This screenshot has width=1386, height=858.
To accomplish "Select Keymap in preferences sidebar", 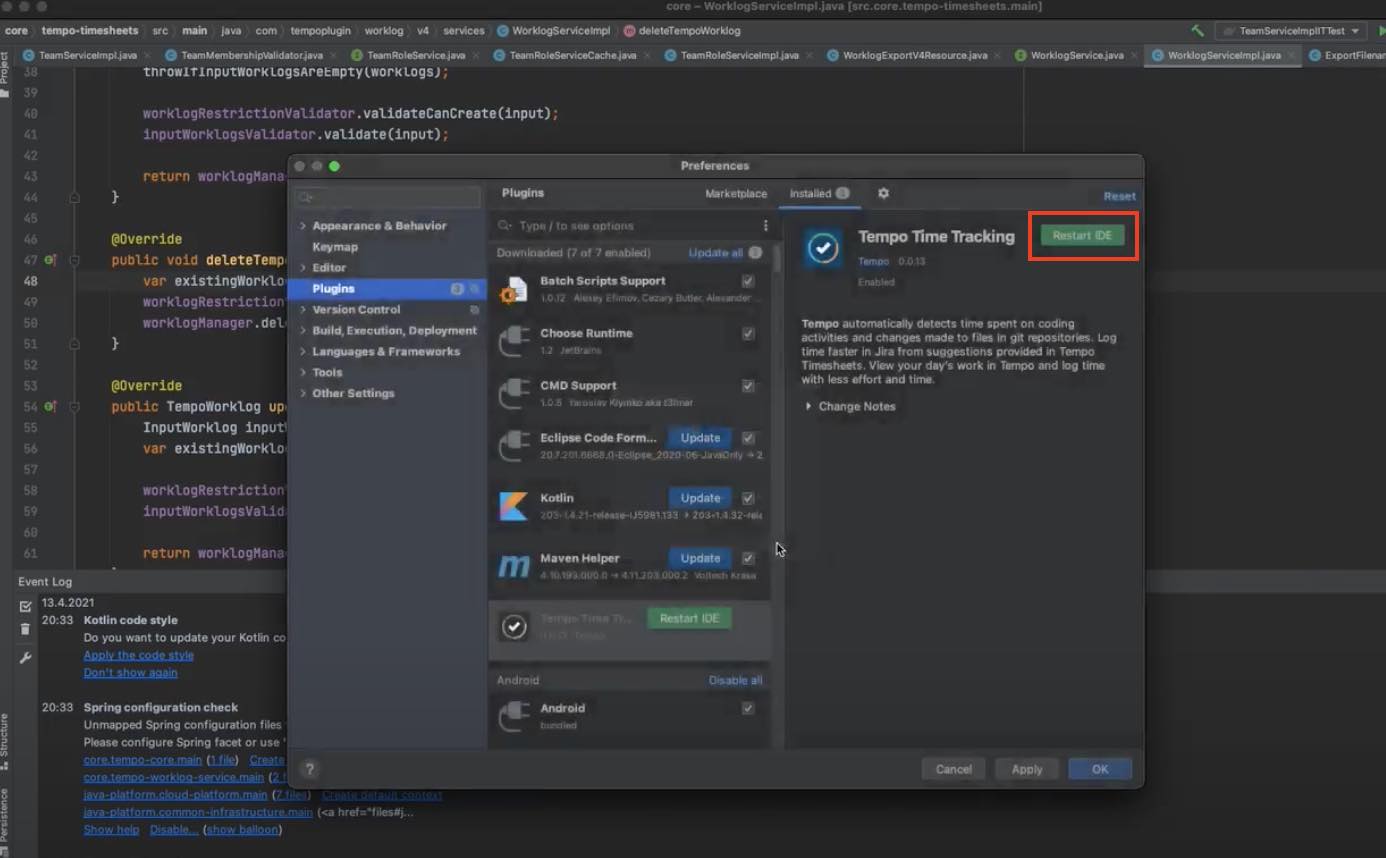I will (x=335, y=247).
